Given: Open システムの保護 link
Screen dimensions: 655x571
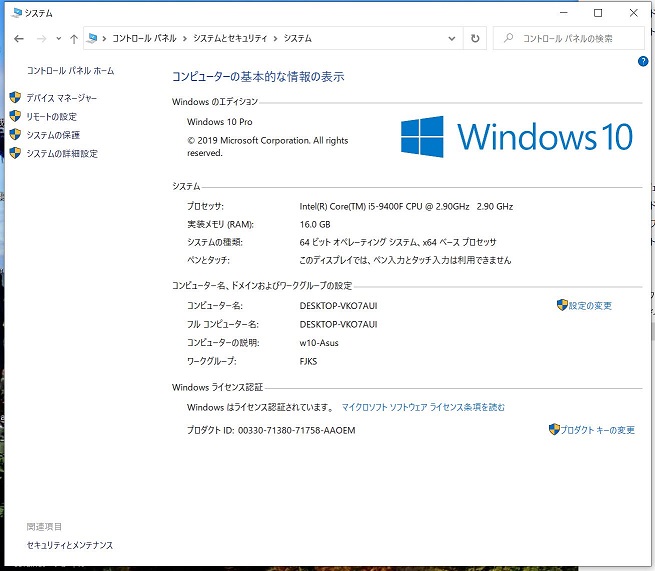Looking at the screenshot, I should [x=53, y=135].
